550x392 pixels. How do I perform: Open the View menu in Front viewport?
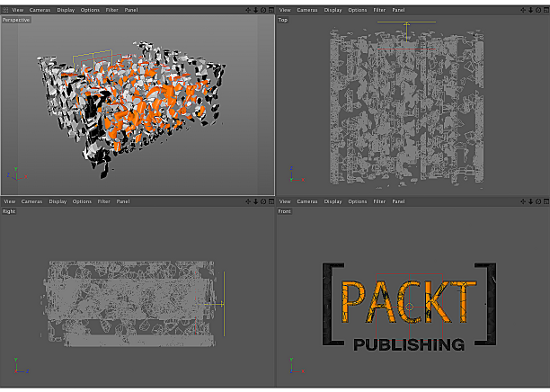[x=284, y=201]
